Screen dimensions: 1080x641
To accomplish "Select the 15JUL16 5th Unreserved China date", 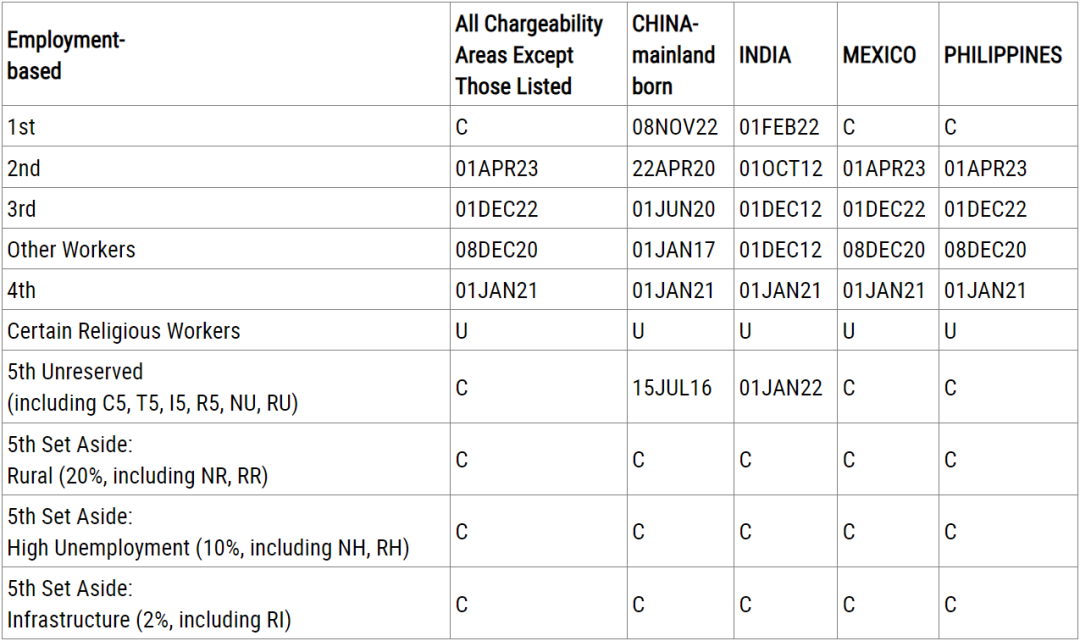I will (x=672, y=388).
